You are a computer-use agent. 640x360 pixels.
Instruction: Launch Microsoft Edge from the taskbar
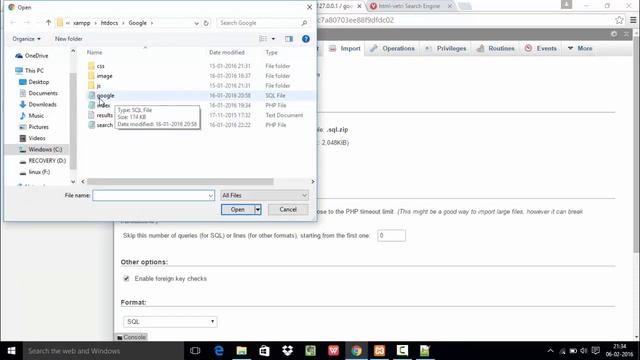click(219, 351)
